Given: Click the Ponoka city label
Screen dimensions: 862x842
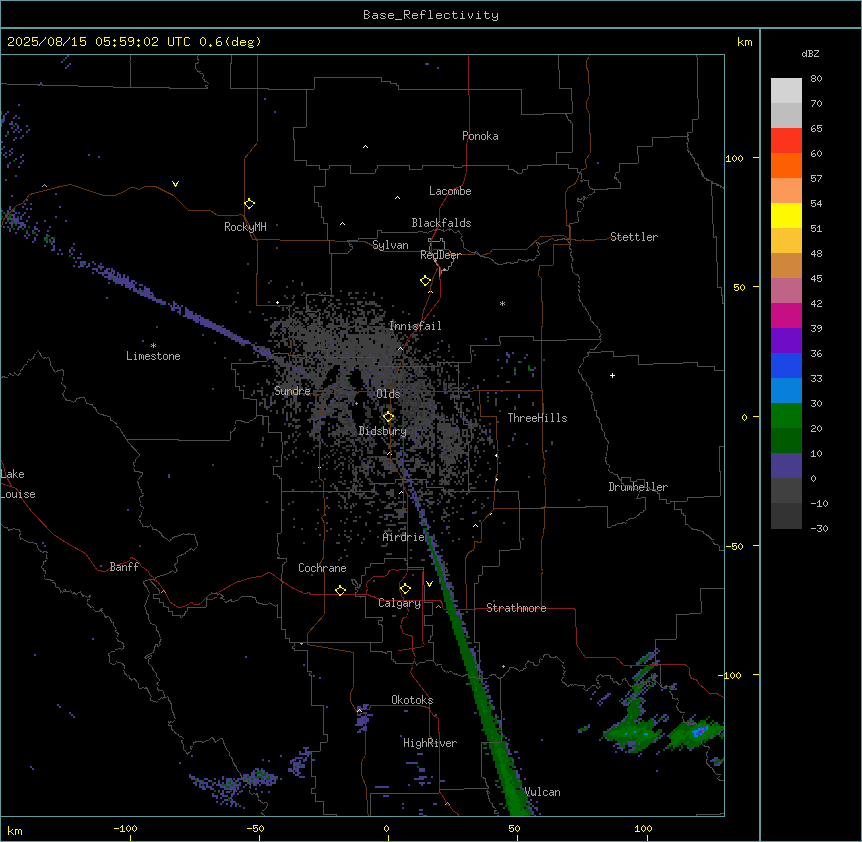Looking at the screenshot, I should pos(480,136).
